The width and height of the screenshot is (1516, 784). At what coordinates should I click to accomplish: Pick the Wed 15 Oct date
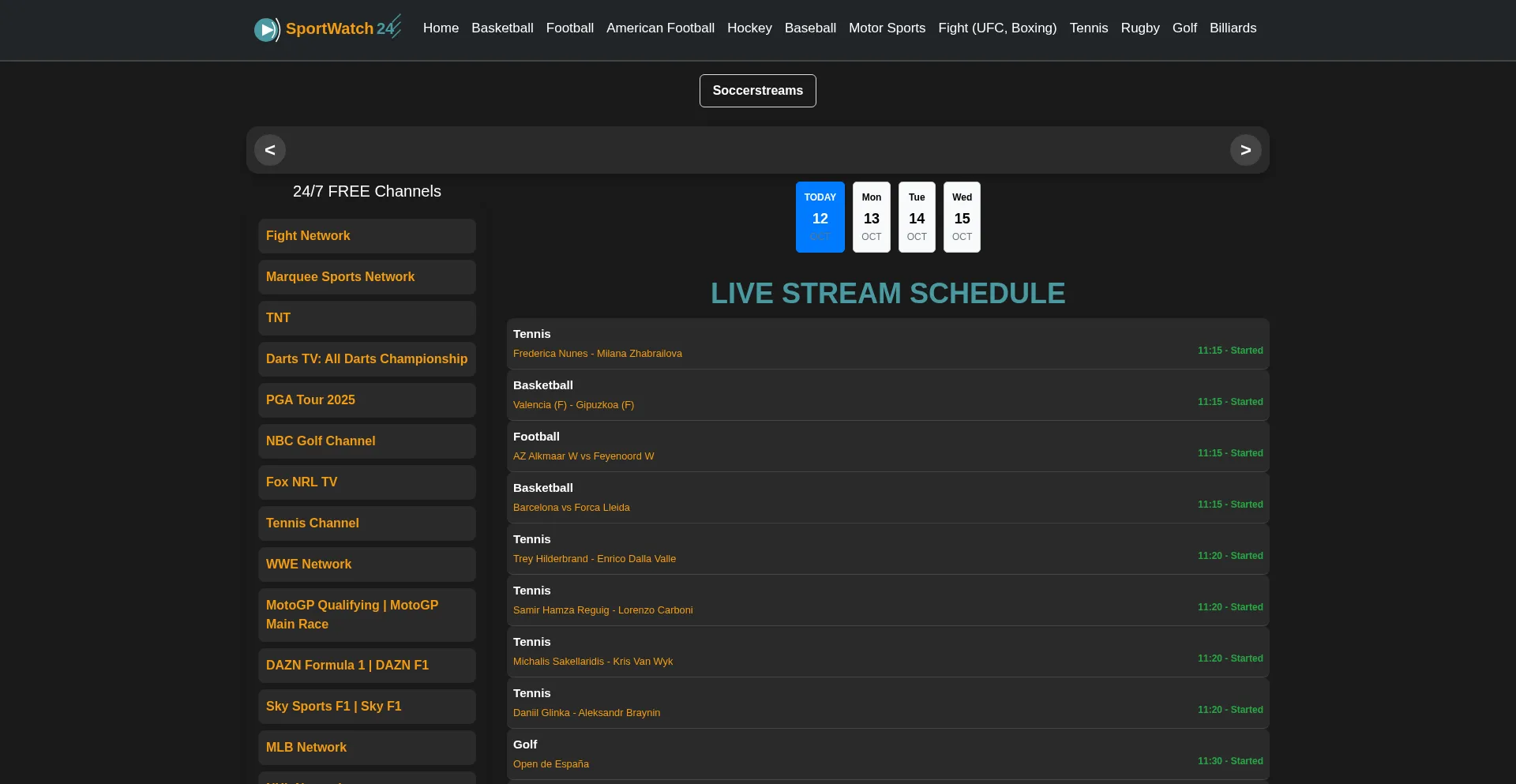point(961,217)
